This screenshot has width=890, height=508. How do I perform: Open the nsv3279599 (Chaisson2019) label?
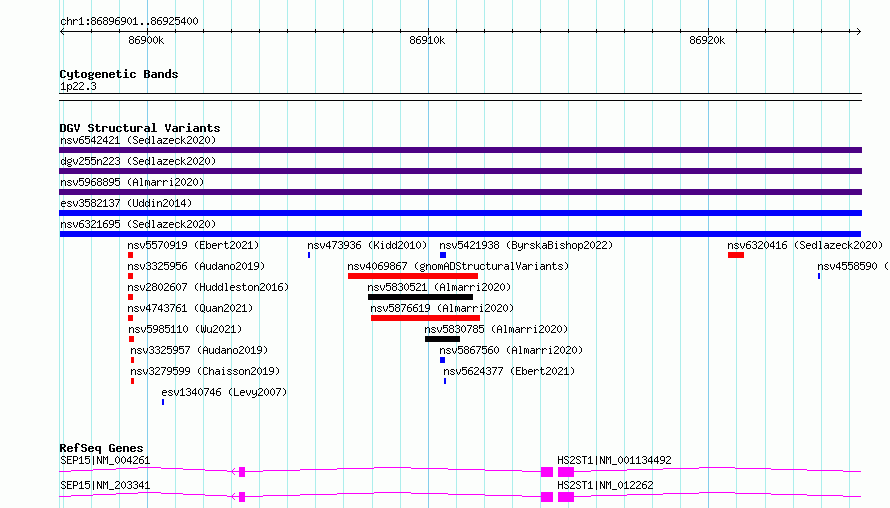pos(205,371)
